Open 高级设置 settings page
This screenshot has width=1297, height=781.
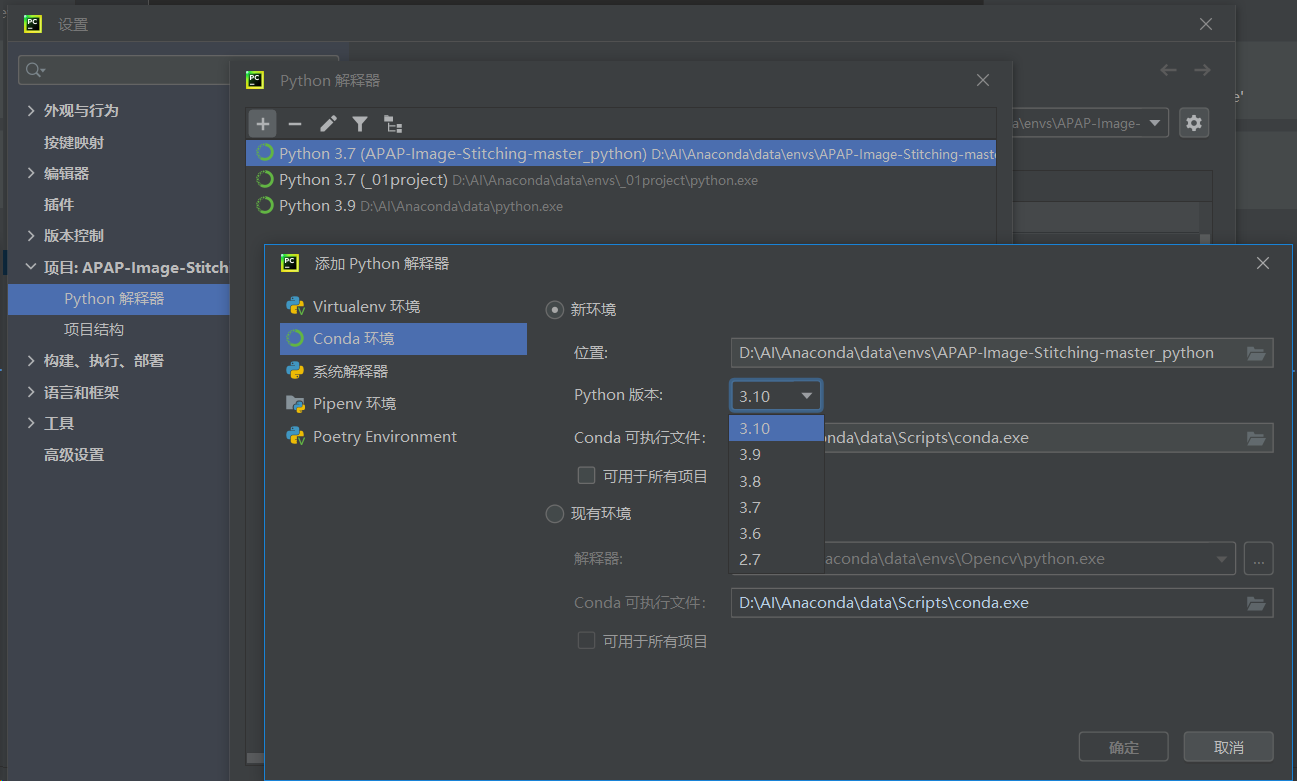[74, 455]
